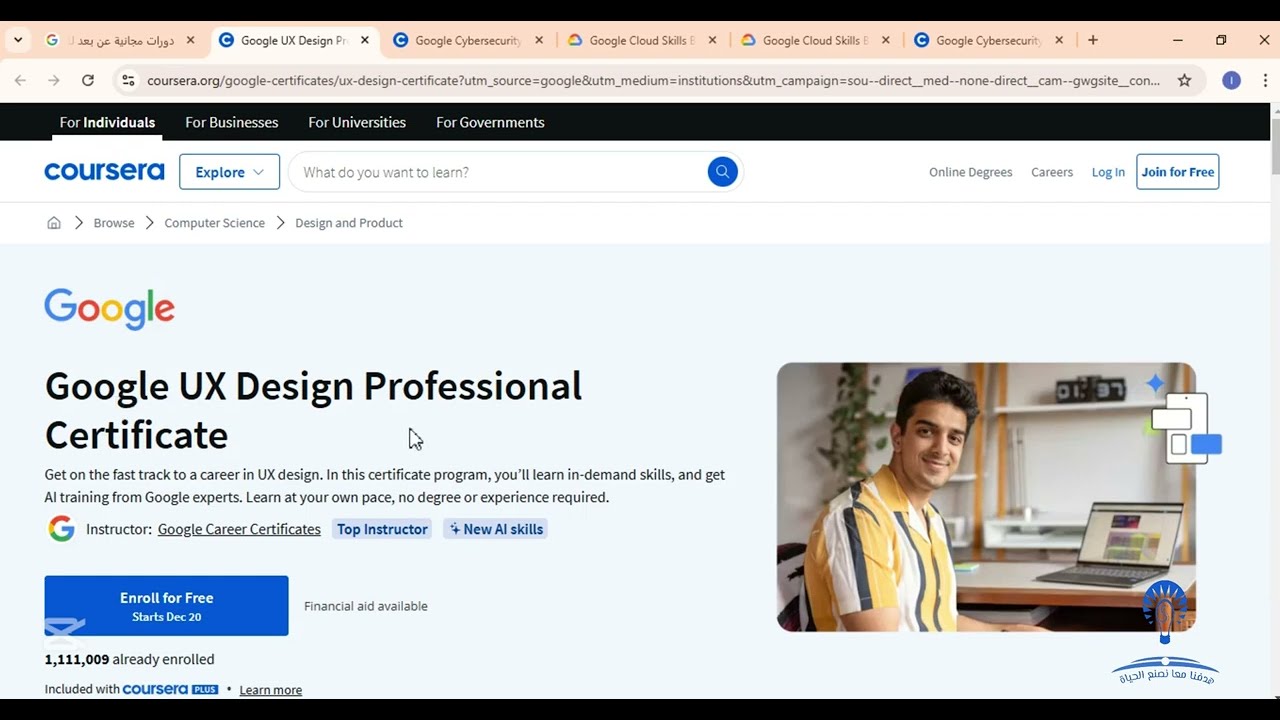The height and width of the screenshot is (720, 1280).
Task: Bookmark this page with star icon
Action: (1185, 80)
